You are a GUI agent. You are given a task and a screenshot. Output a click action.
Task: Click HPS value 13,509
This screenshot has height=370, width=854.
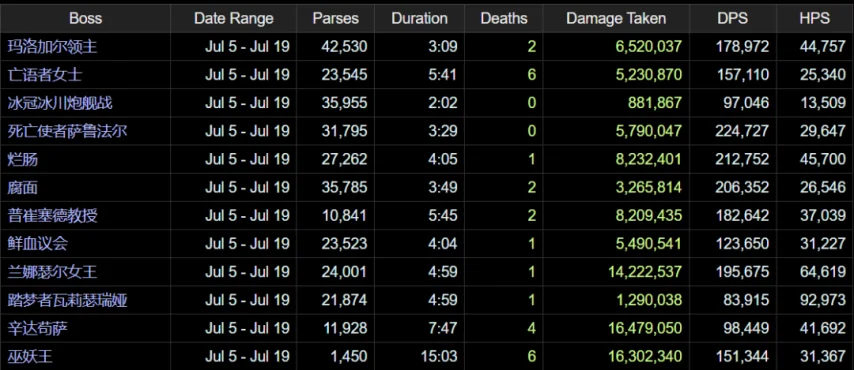823,103
